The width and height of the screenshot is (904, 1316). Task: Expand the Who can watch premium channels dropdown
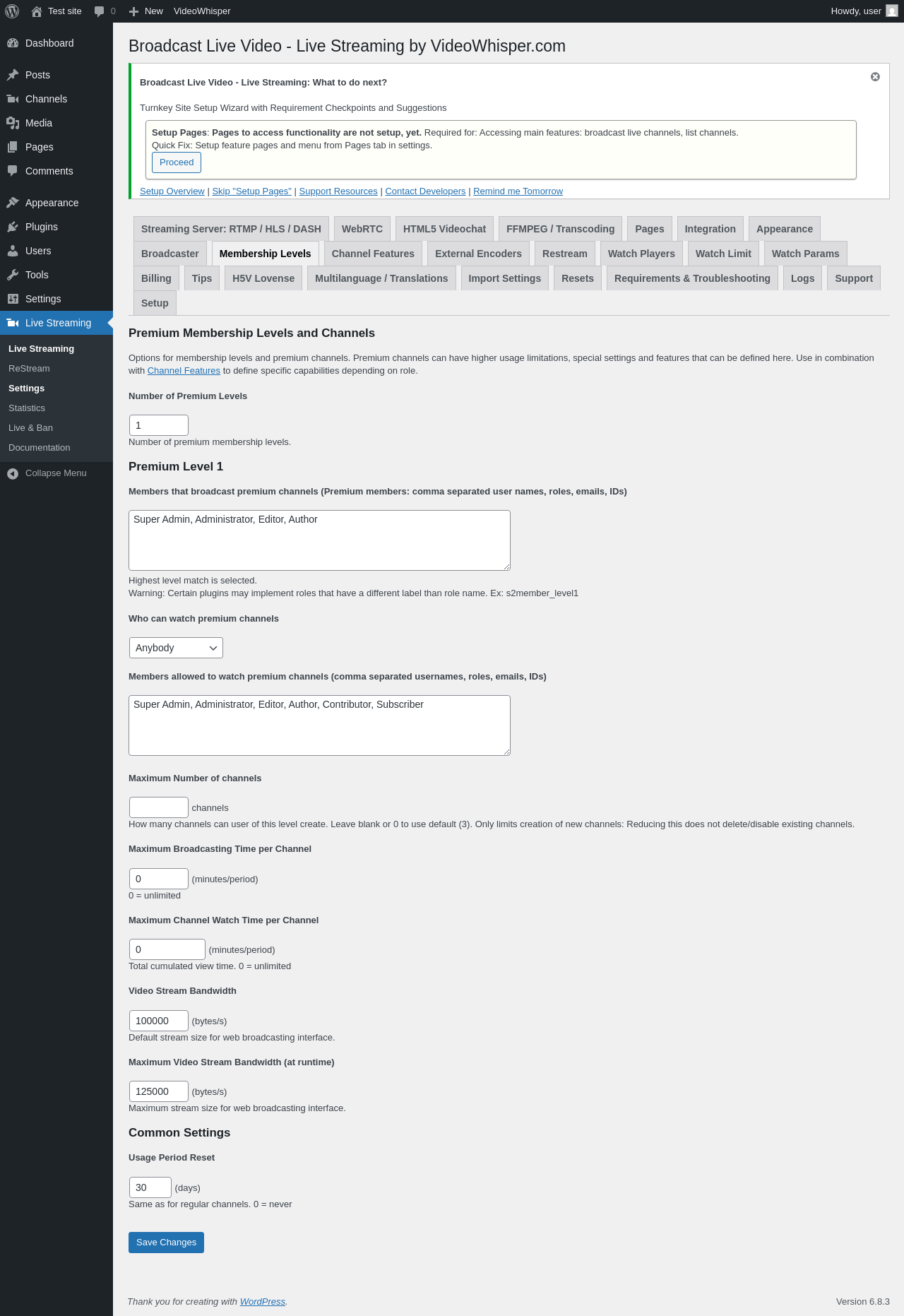[176, 648]
